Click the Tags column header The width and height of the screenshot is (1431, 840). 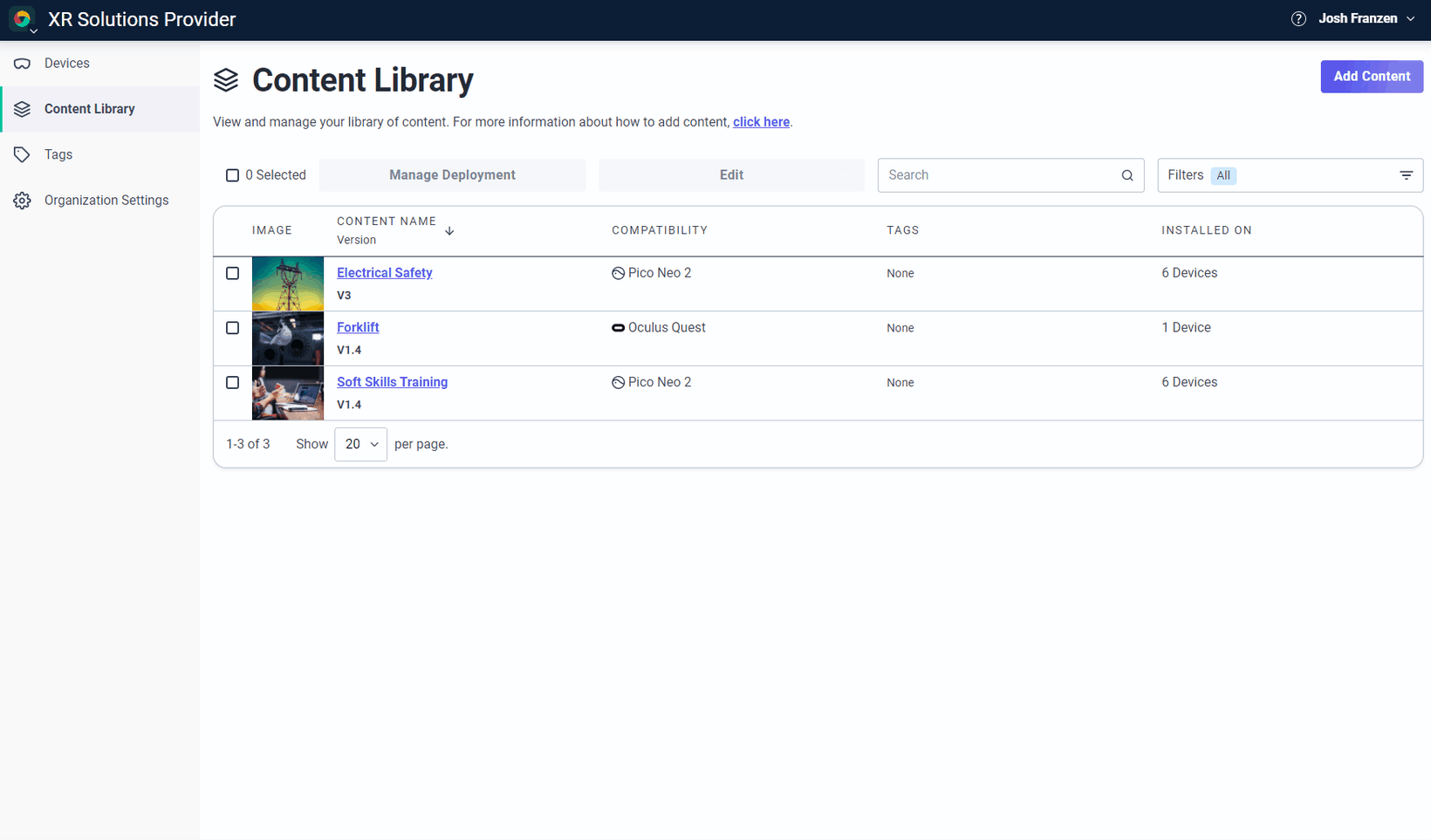903,230
